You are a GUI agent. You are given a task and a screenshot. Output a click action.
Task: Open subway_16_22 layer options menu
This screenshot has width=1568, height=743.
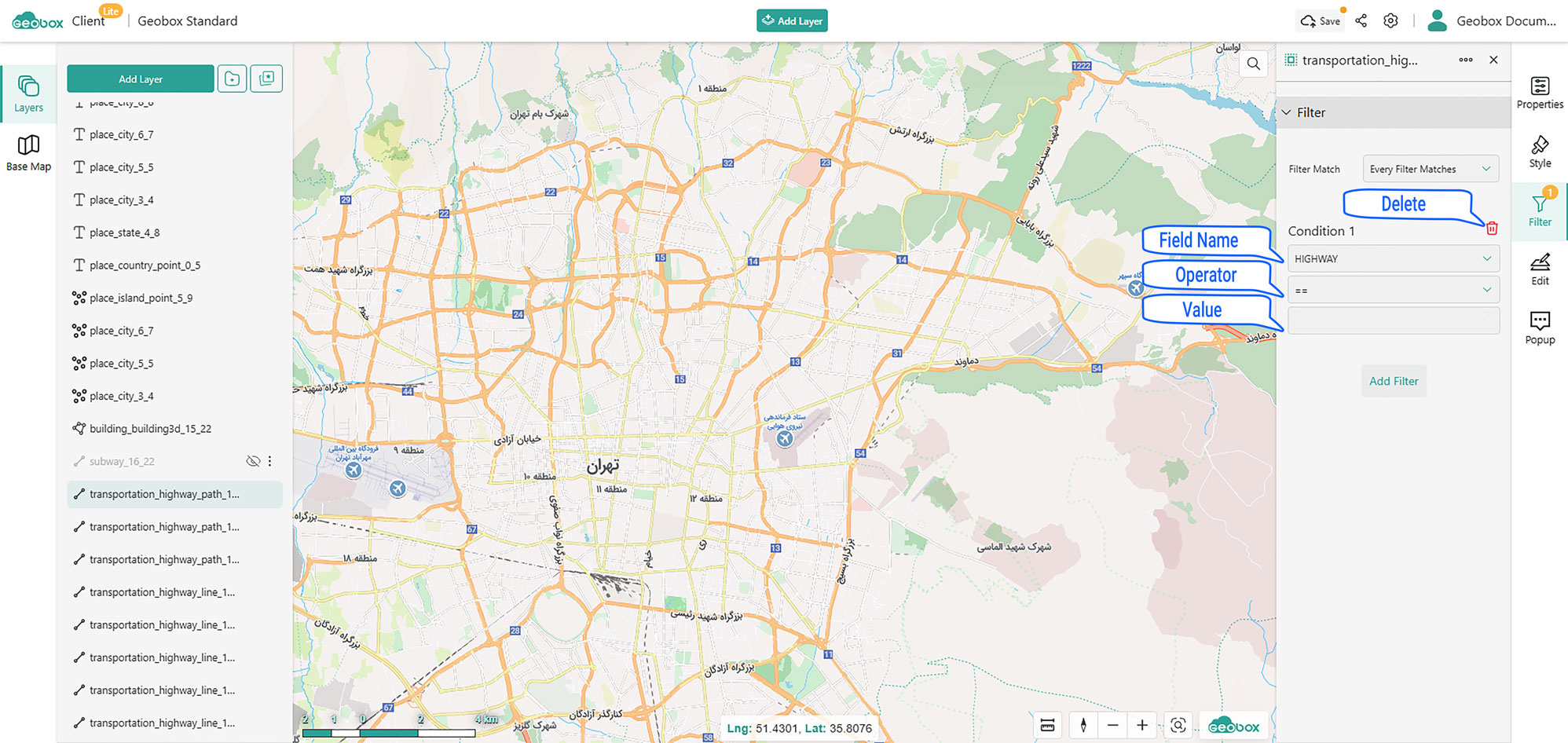(270, 462)
